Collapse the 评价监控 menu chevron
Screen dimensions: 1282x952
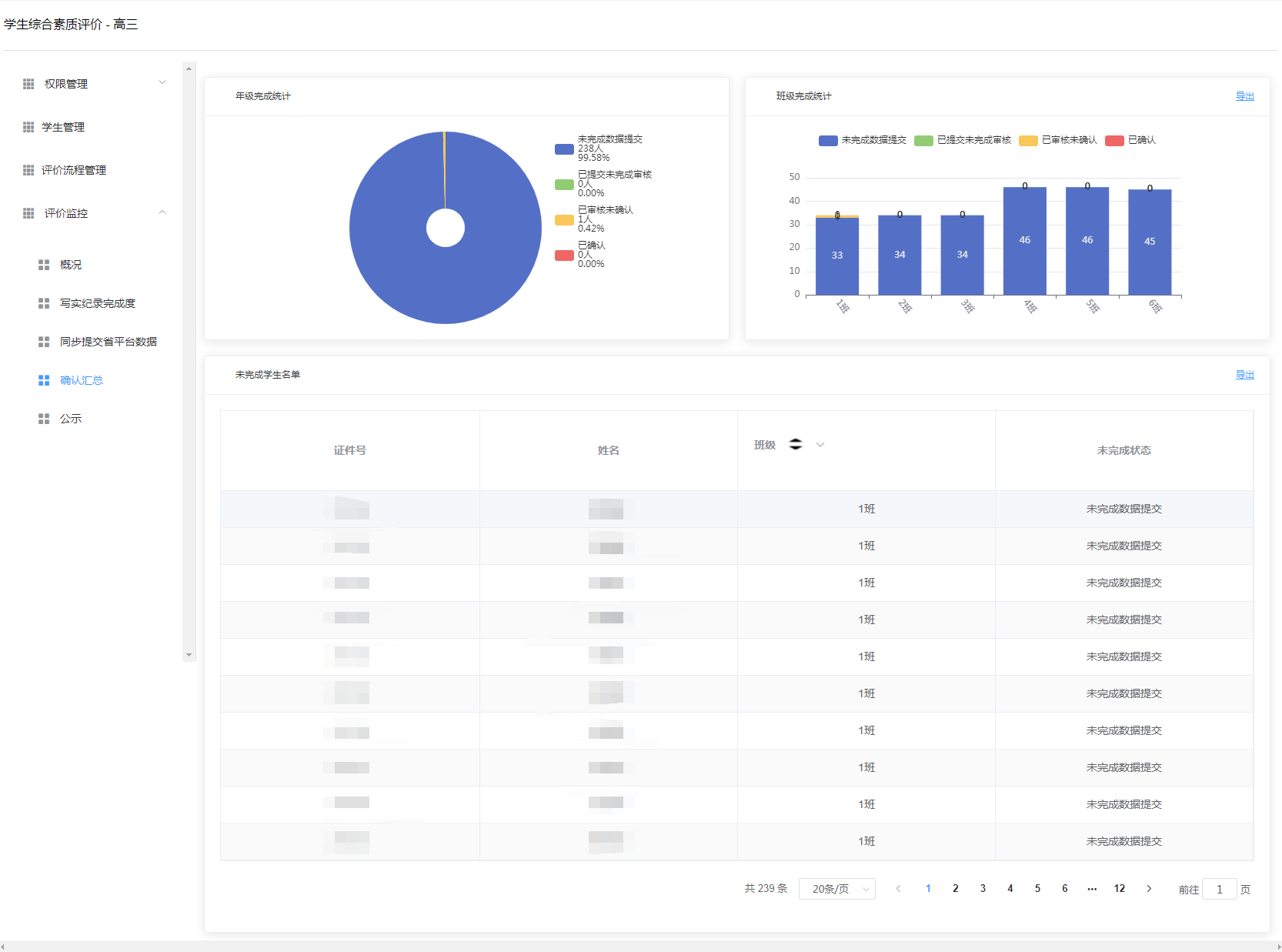click(x=162, y=212)
